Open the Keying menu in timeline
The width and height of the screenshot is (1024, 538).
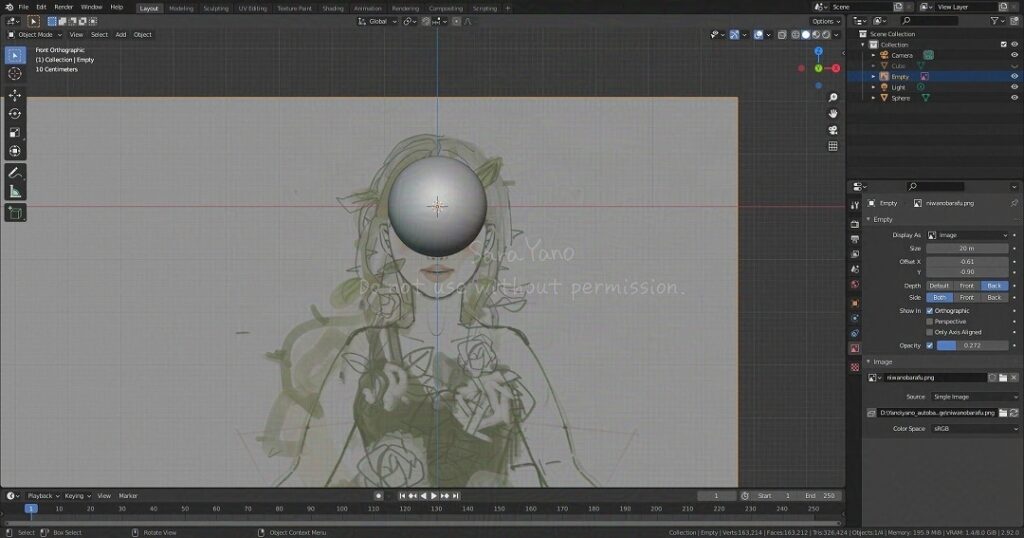[77, 496]
